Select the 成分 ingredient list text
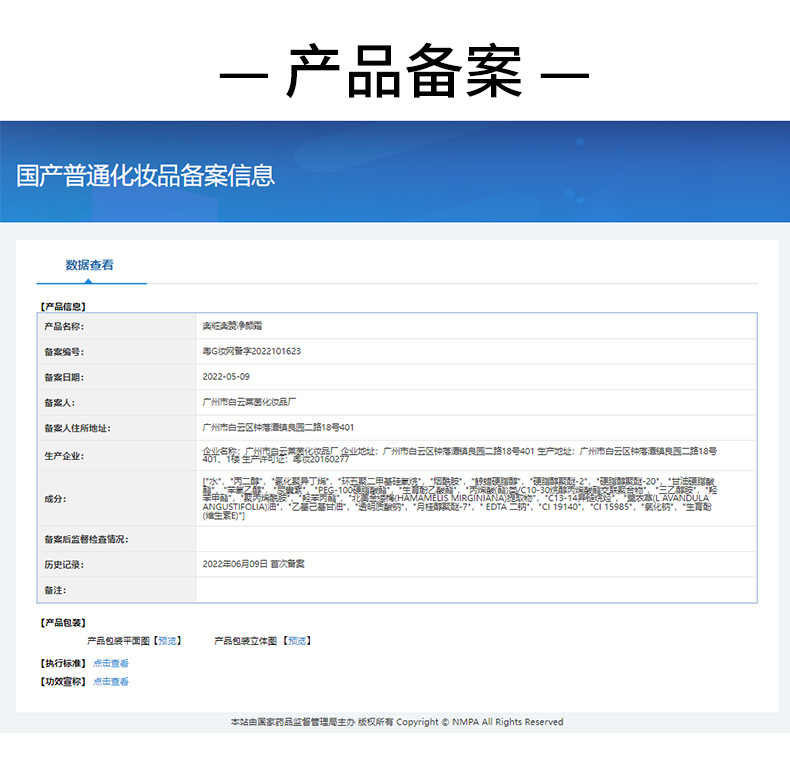The height and width of the screenshot is (770, 790). point(459,498)
